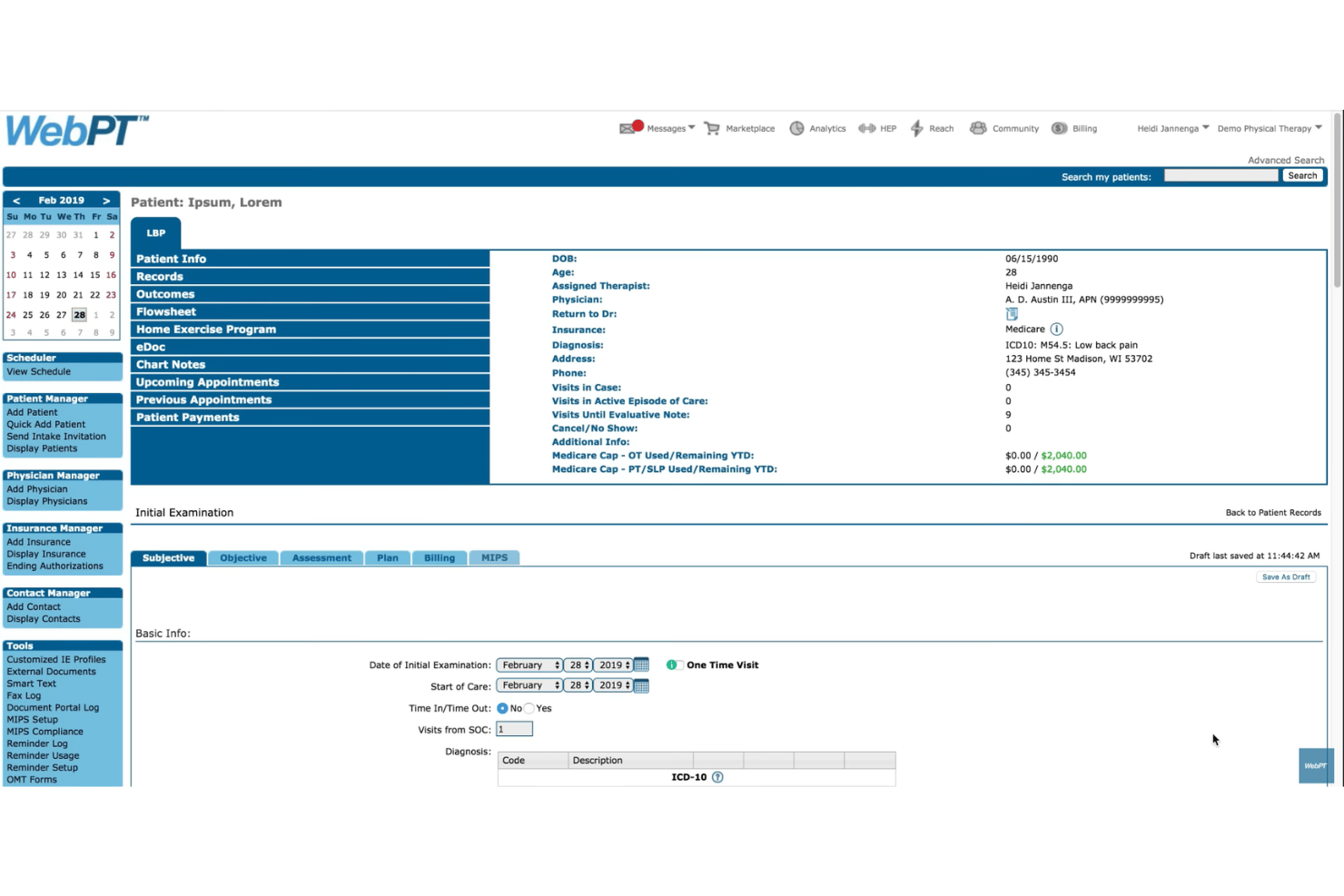The image size is (1344, 896).
Task: Select the Subjective tab
Action: click(168, 558)
